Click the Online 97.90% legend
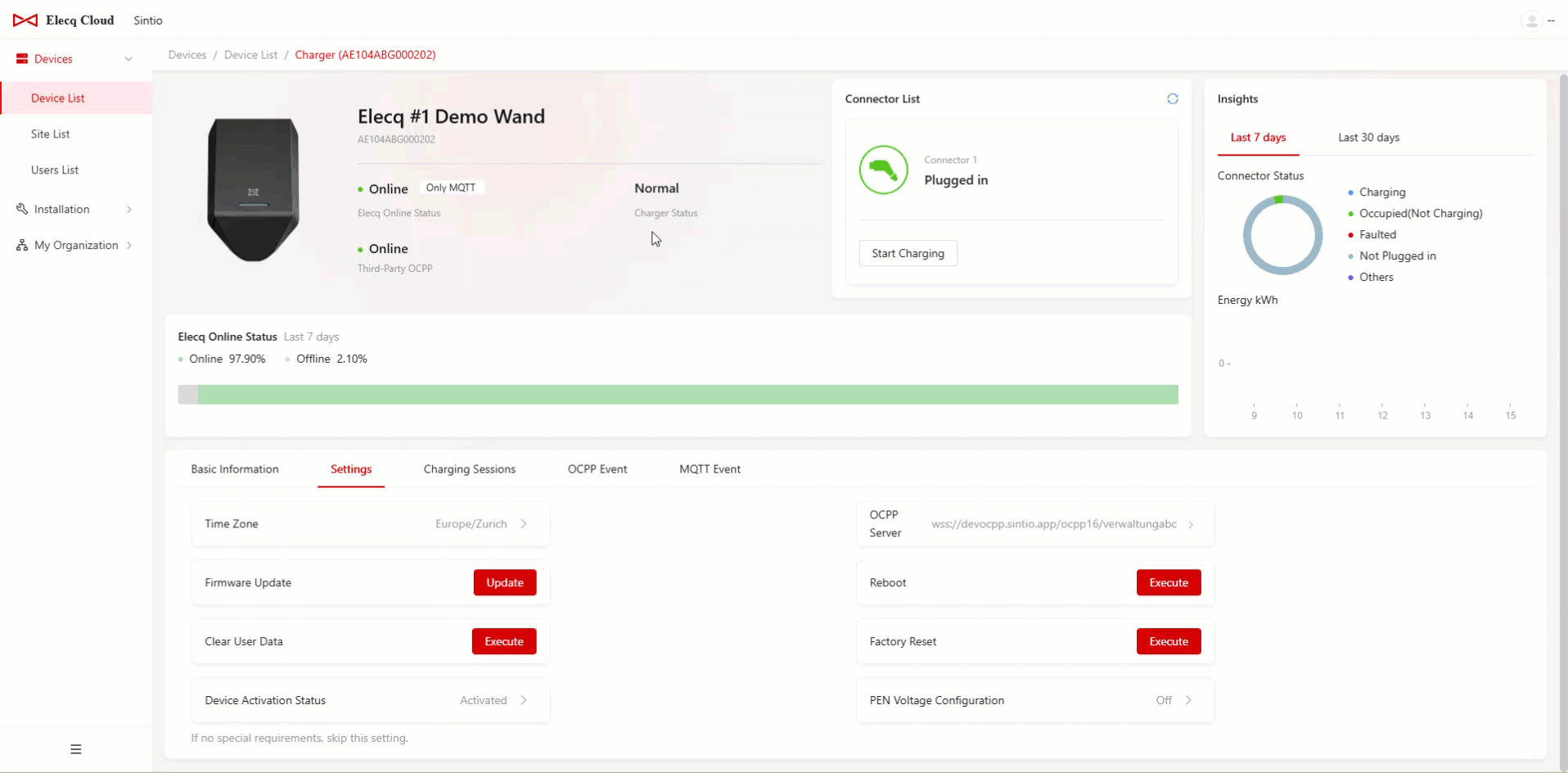 click(x=222, y=359)
